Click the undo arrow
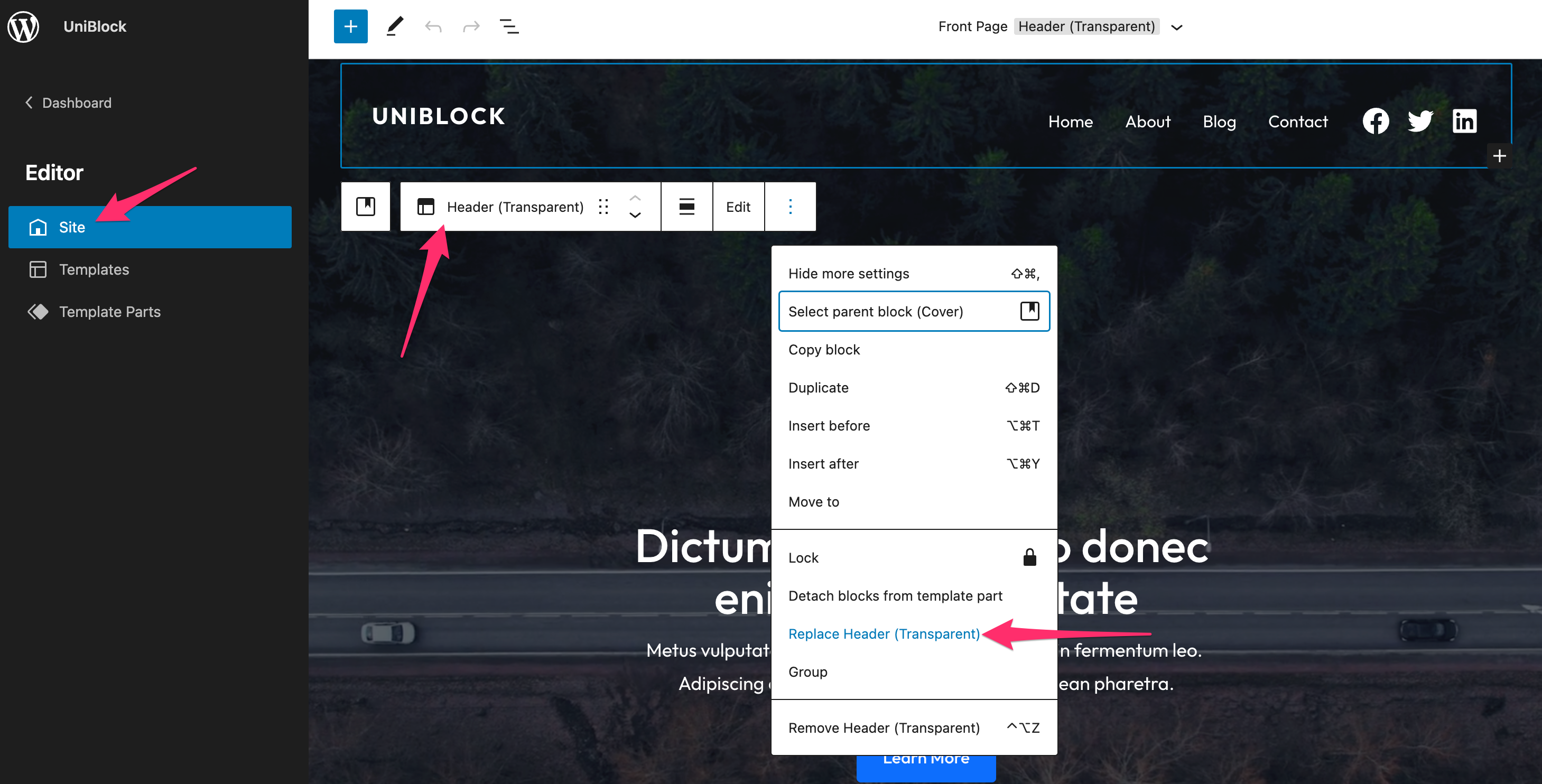Screen dimensions: 1542x784 pyautogui.click(x=433, y=26)
